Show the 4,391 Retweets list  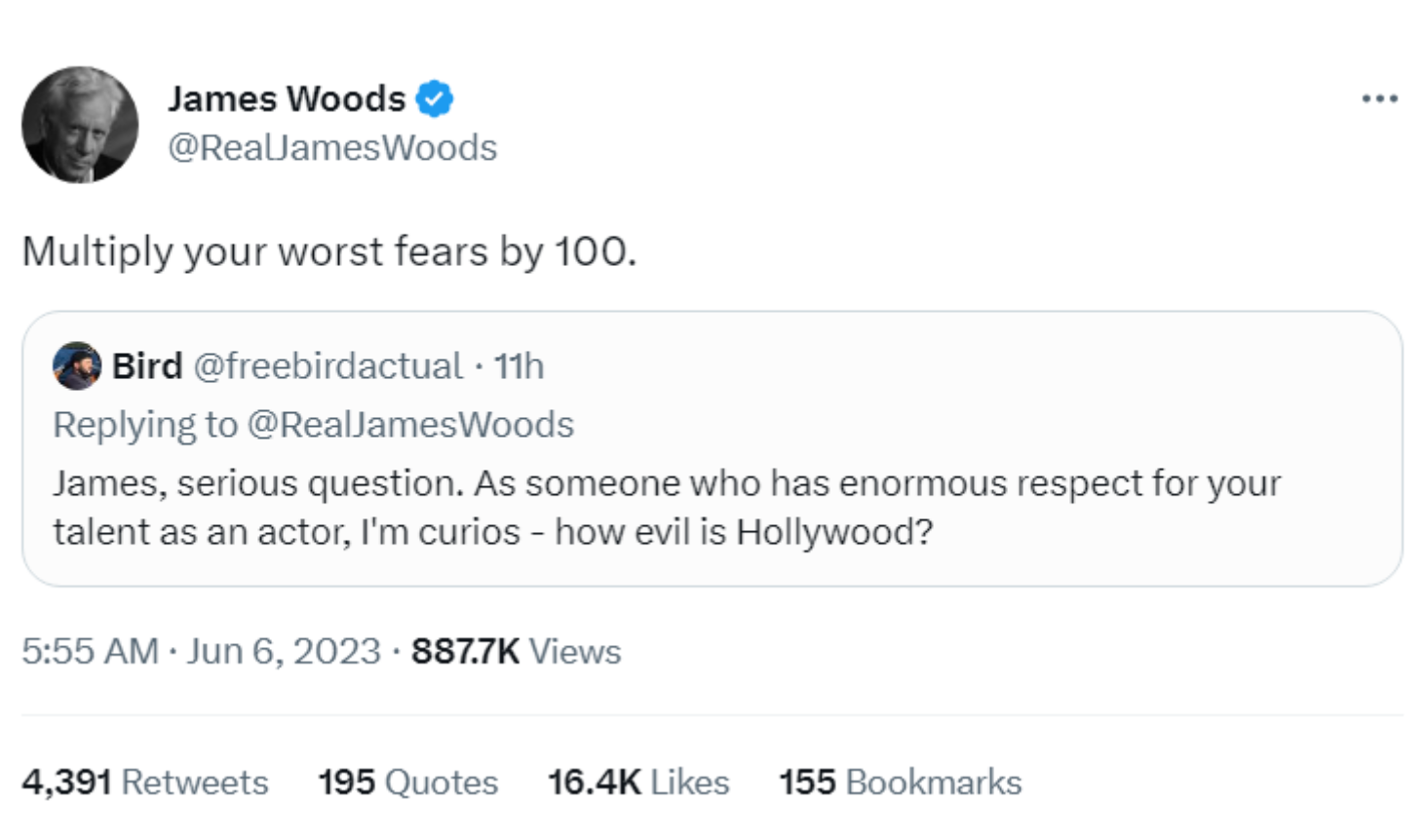click(145, 783)
